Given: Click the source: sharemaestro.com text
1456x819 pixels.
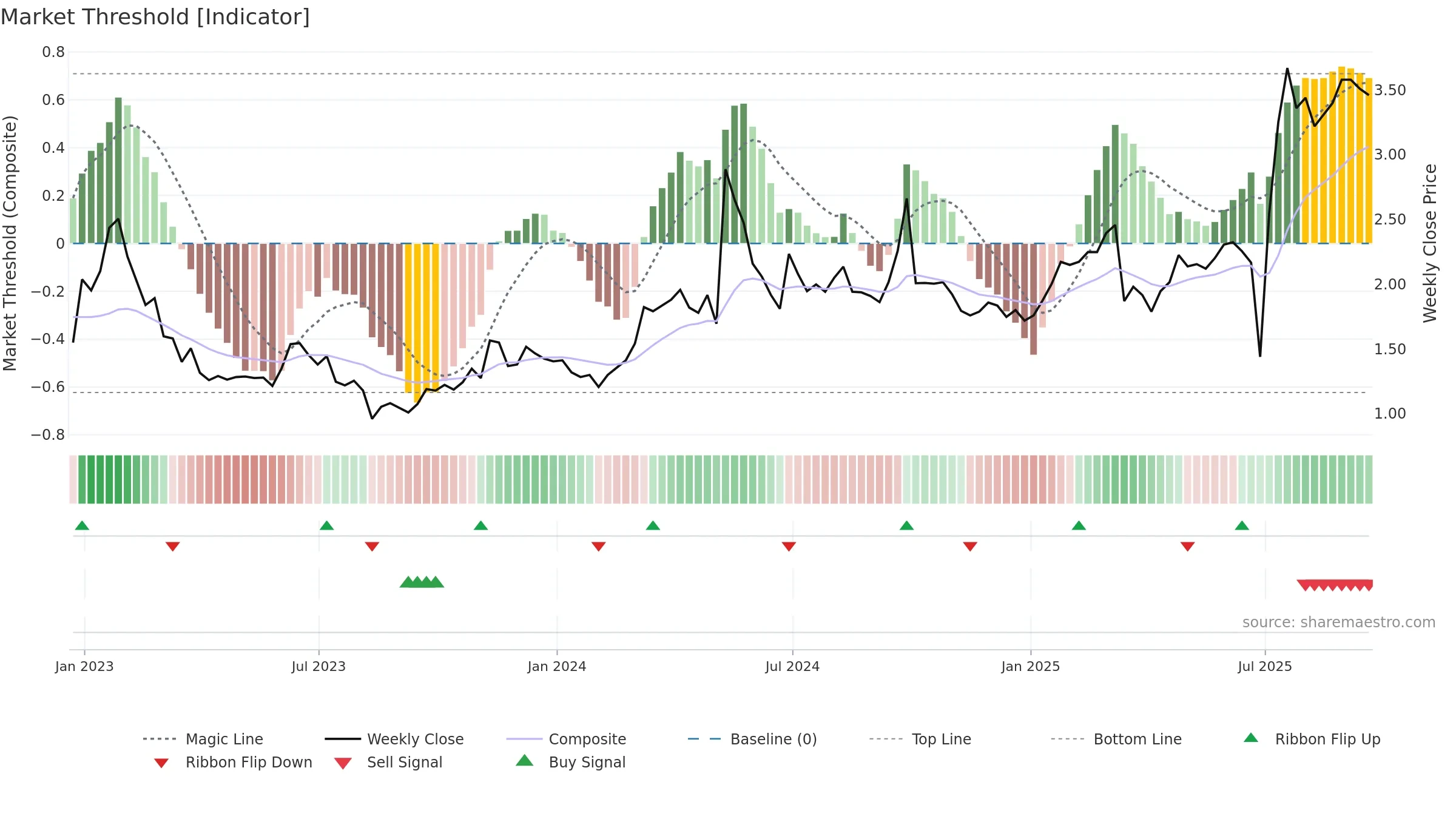Looking at the screenshot, I should [x=1339, y=622].
